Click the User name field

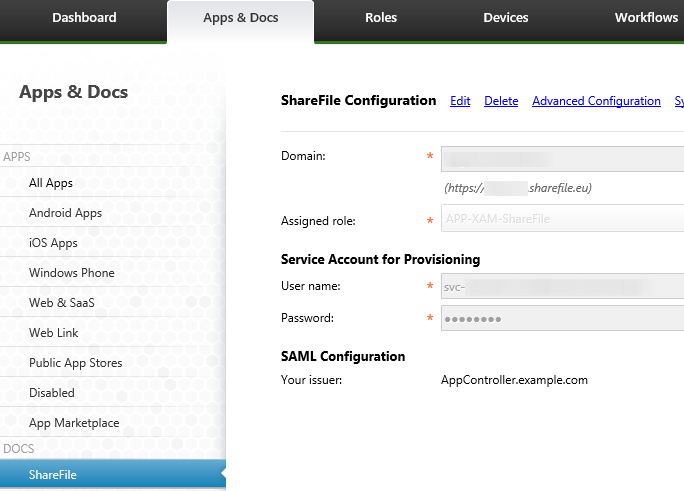click(x=562, y=286)
